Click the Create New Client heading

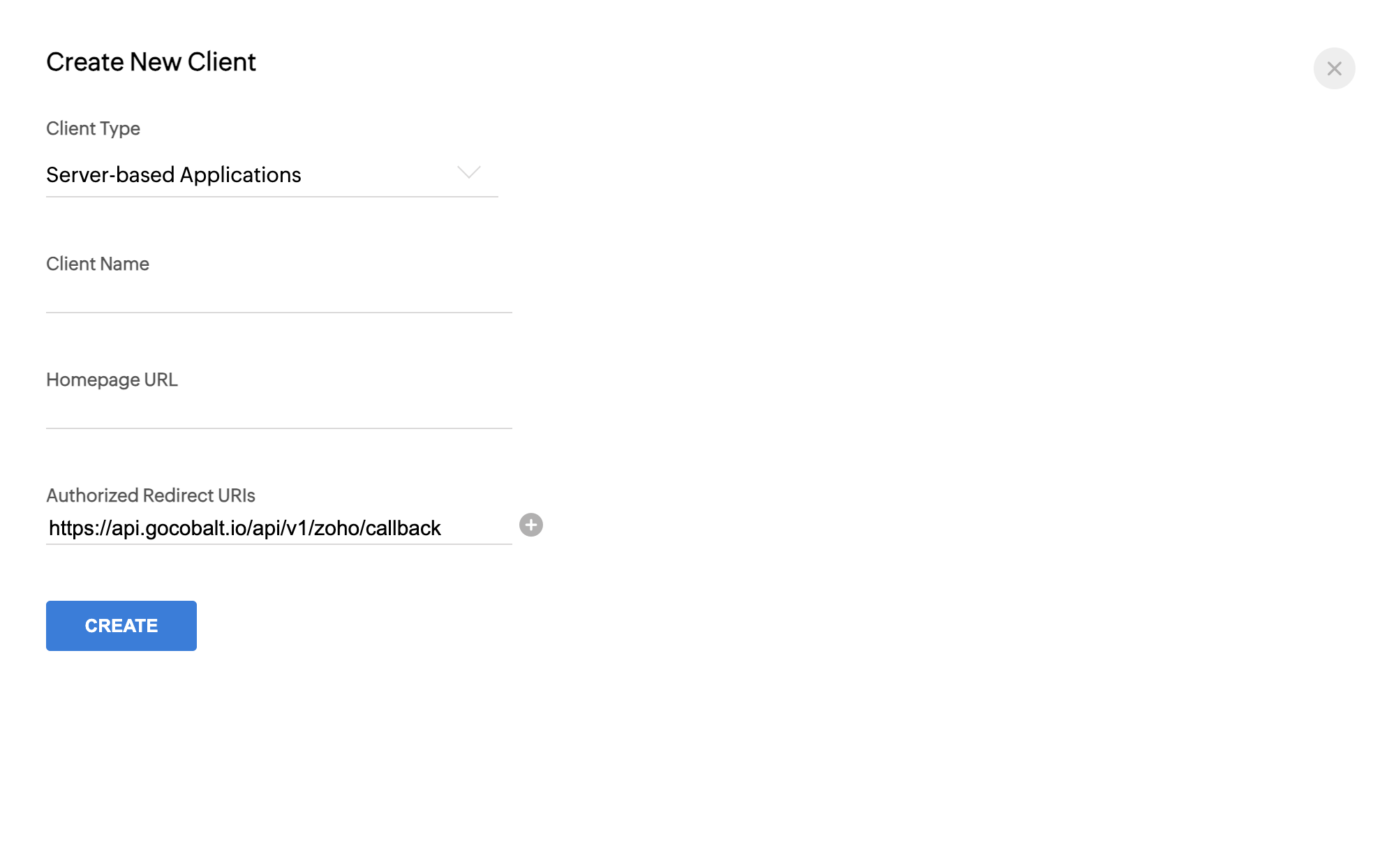coord(151,61)
